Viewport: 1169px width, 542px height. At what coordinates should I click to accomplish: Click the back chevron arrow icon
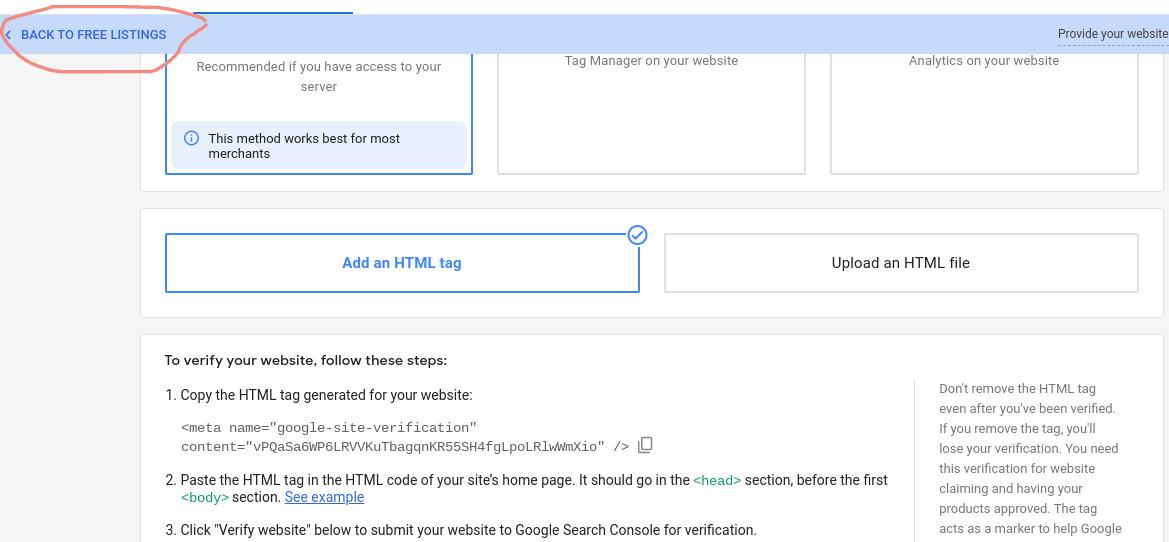pos(8,35)
